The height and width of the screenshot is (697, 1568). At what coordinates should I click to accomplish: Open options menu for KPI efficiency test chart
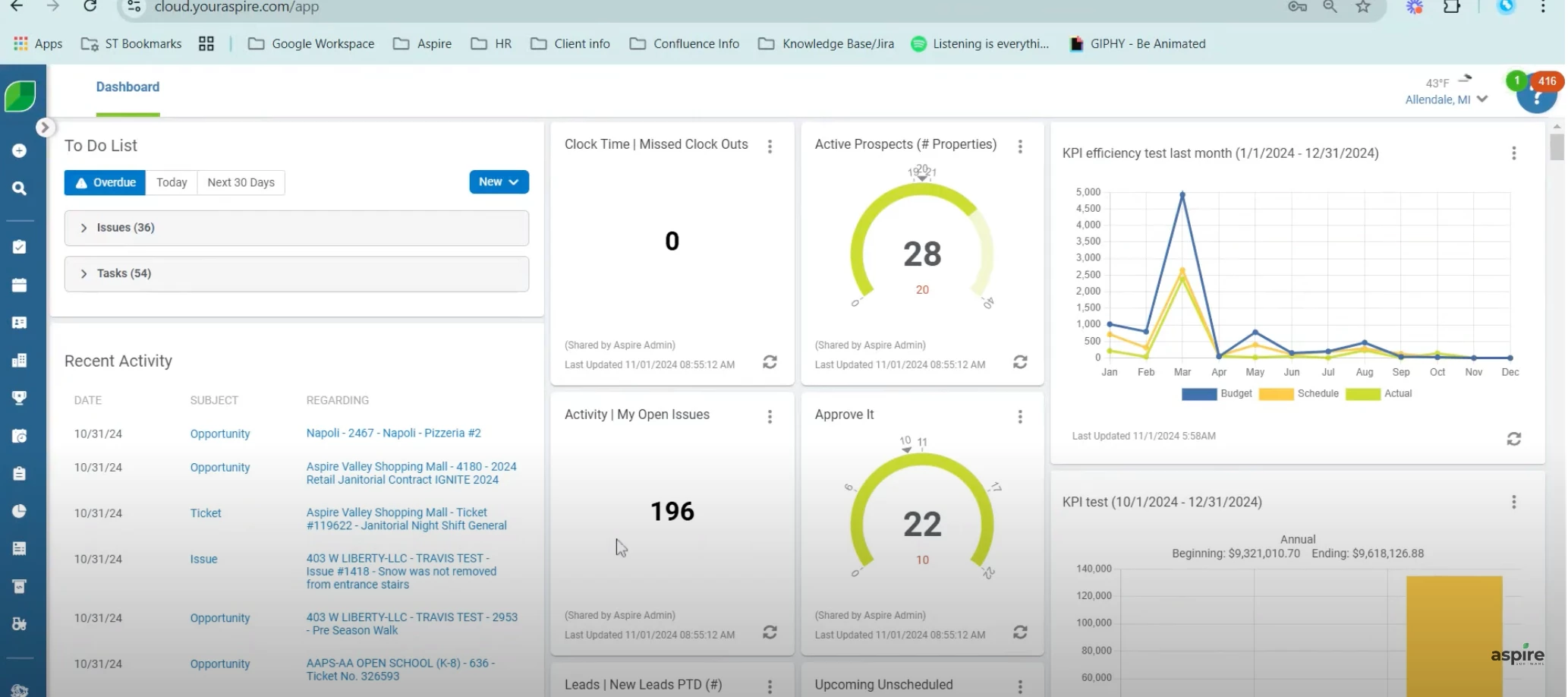pyautogui.click(x=1514, y=153)
